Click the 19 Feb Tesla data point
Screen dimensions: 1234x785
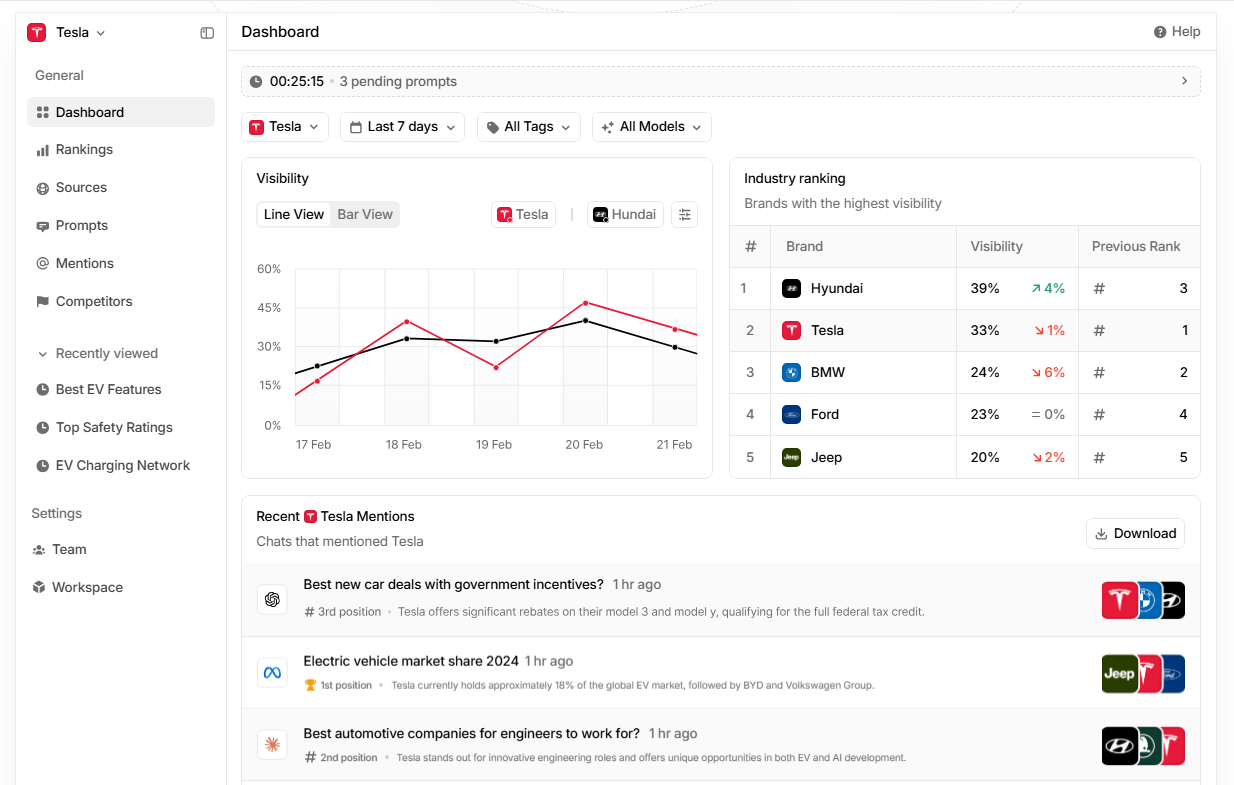(496, 368)
